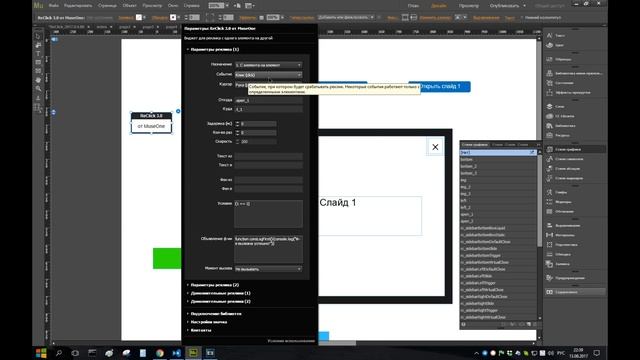The image size is (640, 360).
Task: Expand Дополнительные реклики (1) section
Action: [218, 293]
